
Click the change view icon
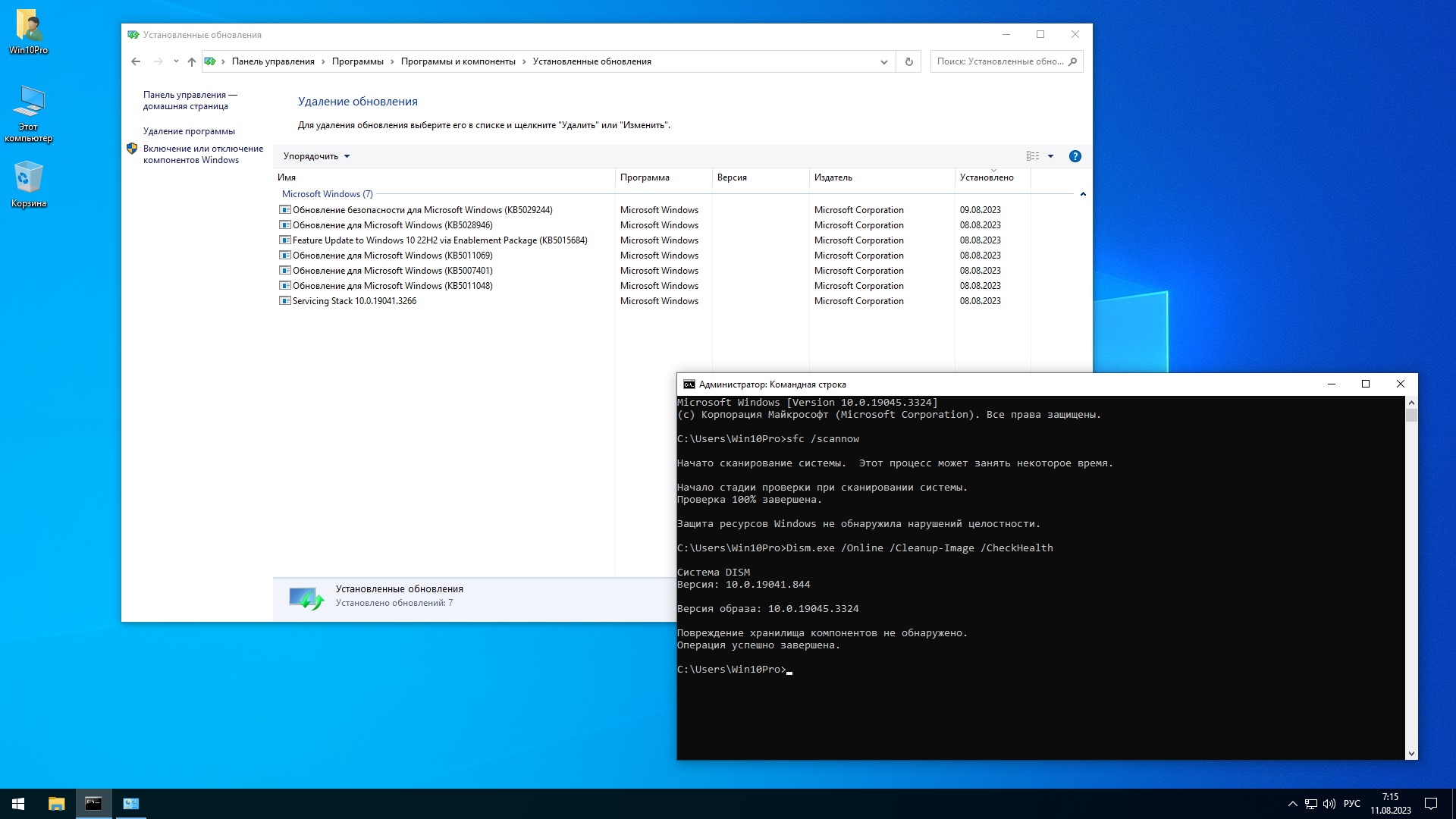click(1033, 156)
